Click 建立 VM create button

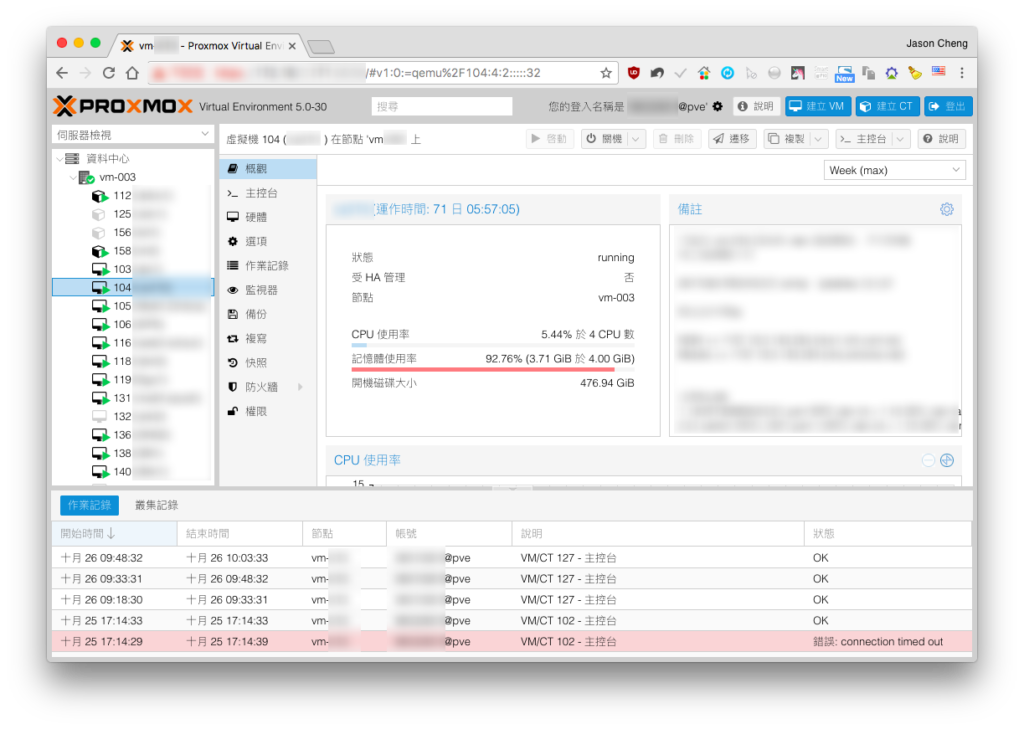pos(818,106)
